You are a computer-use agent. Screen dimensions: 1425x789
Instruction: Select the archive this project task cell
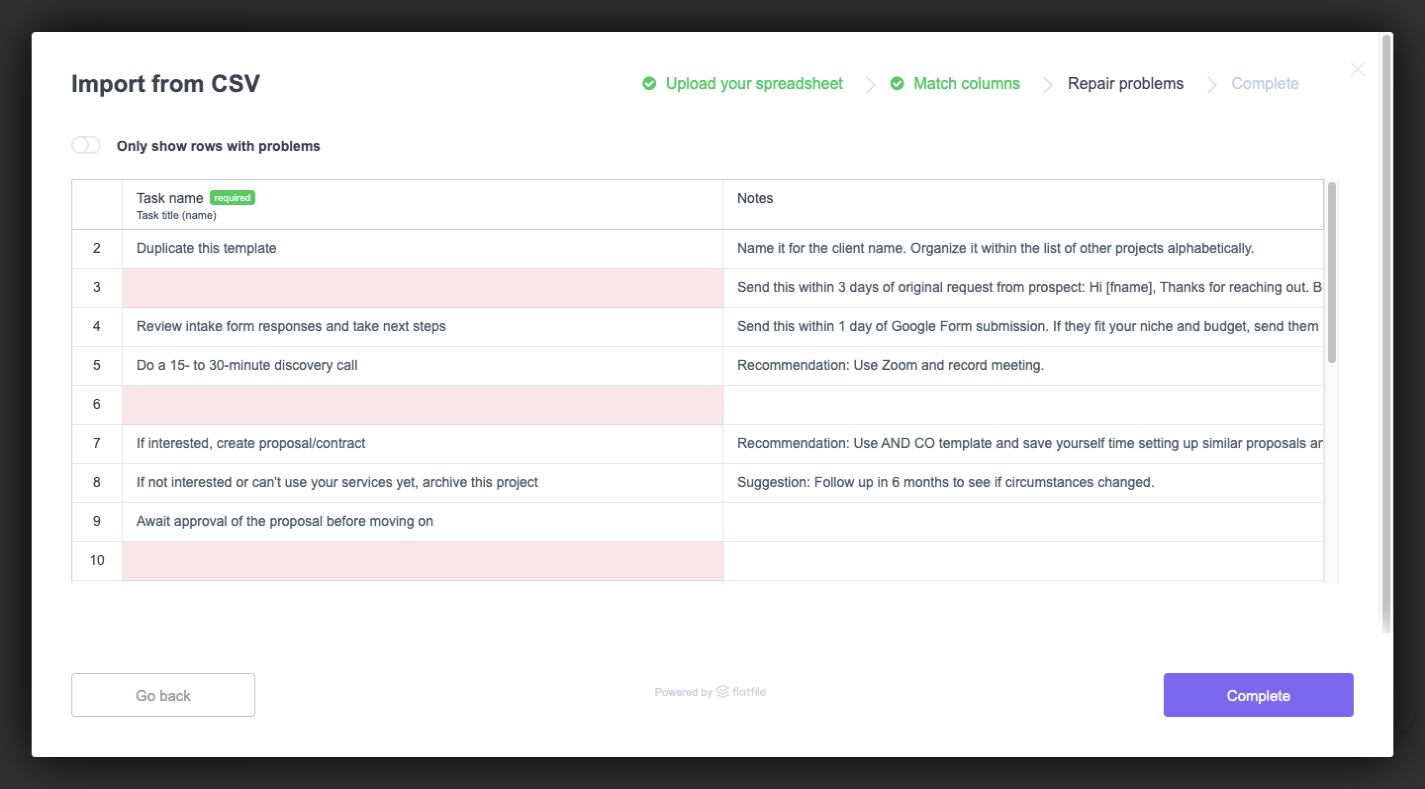(422, 483)
